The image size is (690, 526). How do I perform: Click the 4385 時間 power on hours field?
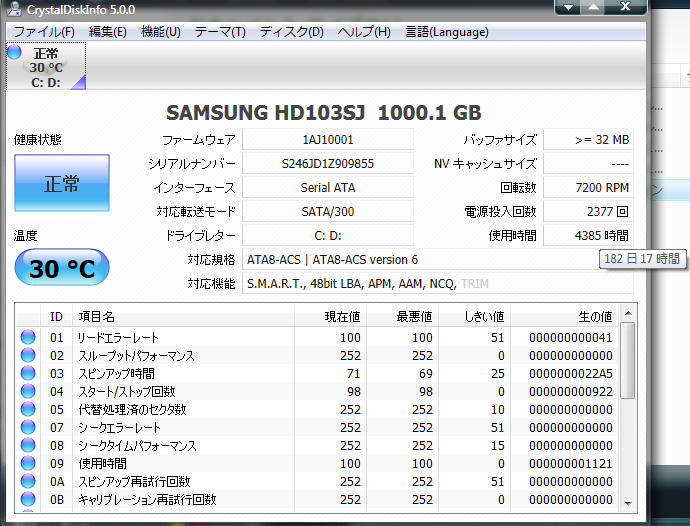[x=588, y=235]
